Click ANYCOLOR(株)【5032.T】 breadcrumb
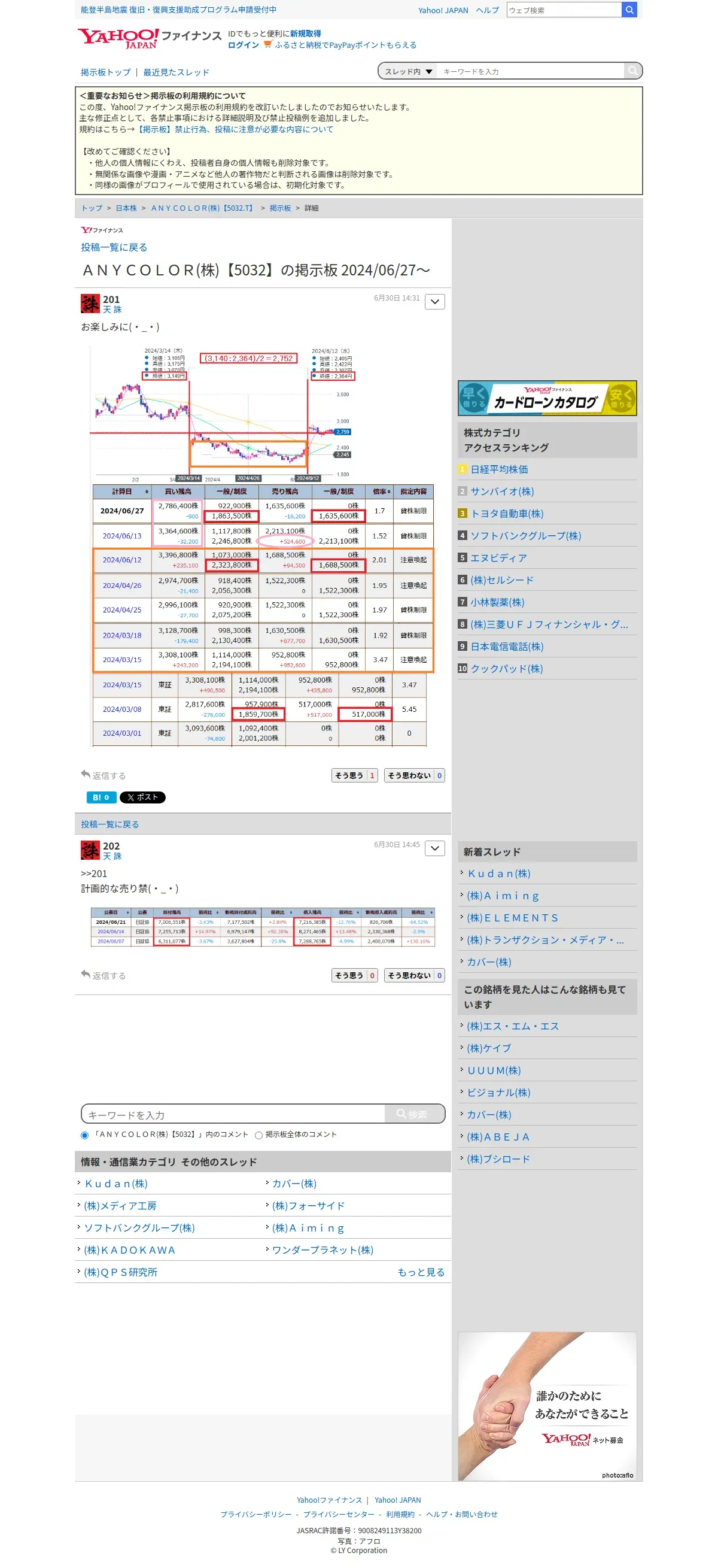 (x=203, y=208)
